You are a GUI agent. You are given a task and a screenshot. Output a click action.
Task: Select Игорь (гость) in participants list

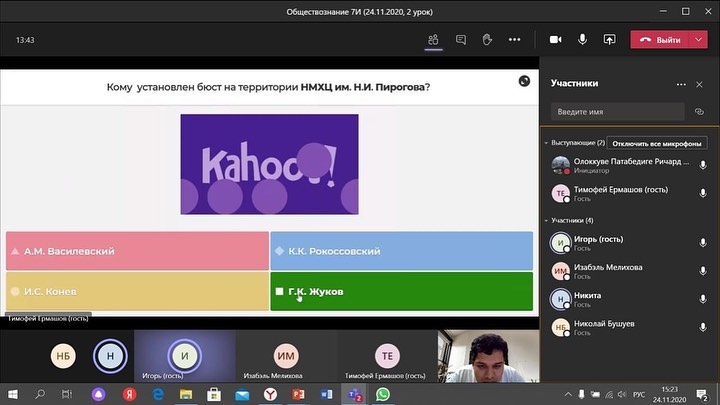pyautogui.click(x=629, y=243)
